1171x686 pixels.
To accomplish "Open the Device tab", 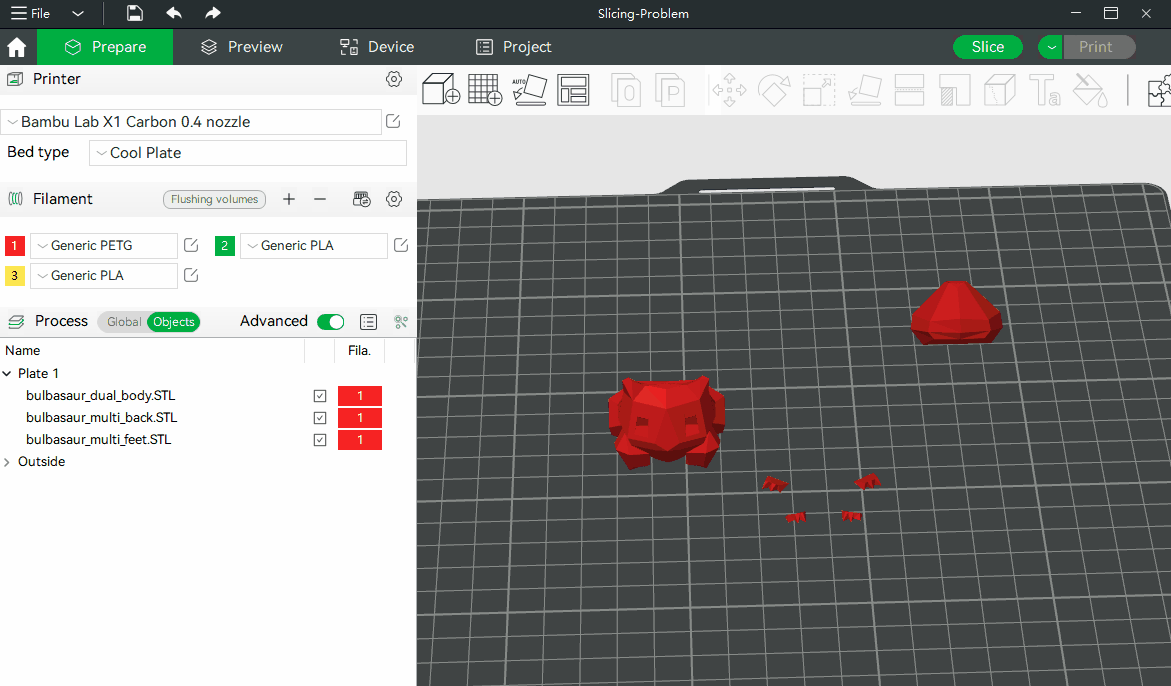I will tap(377, 47).
